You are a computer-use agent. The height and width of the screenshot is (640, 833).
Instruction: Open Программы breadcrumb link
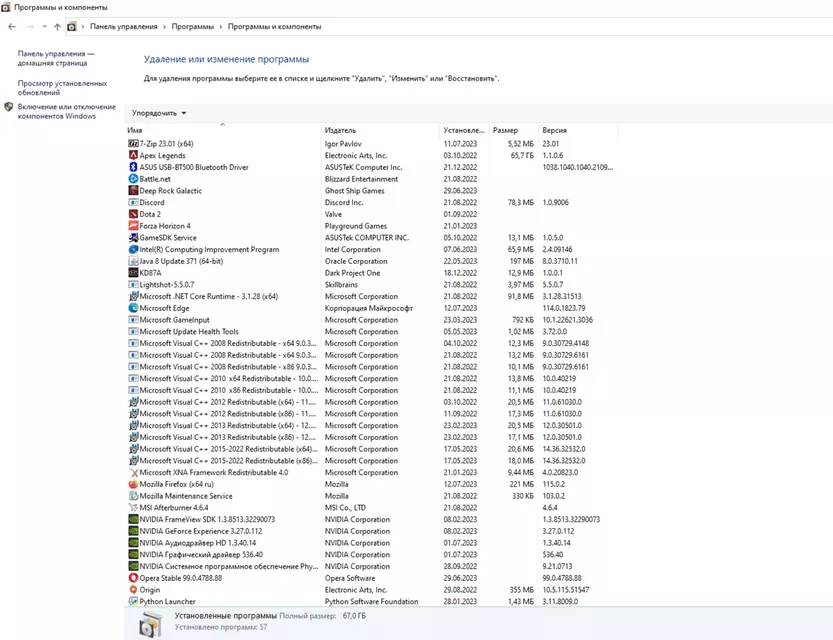[192, 27]
